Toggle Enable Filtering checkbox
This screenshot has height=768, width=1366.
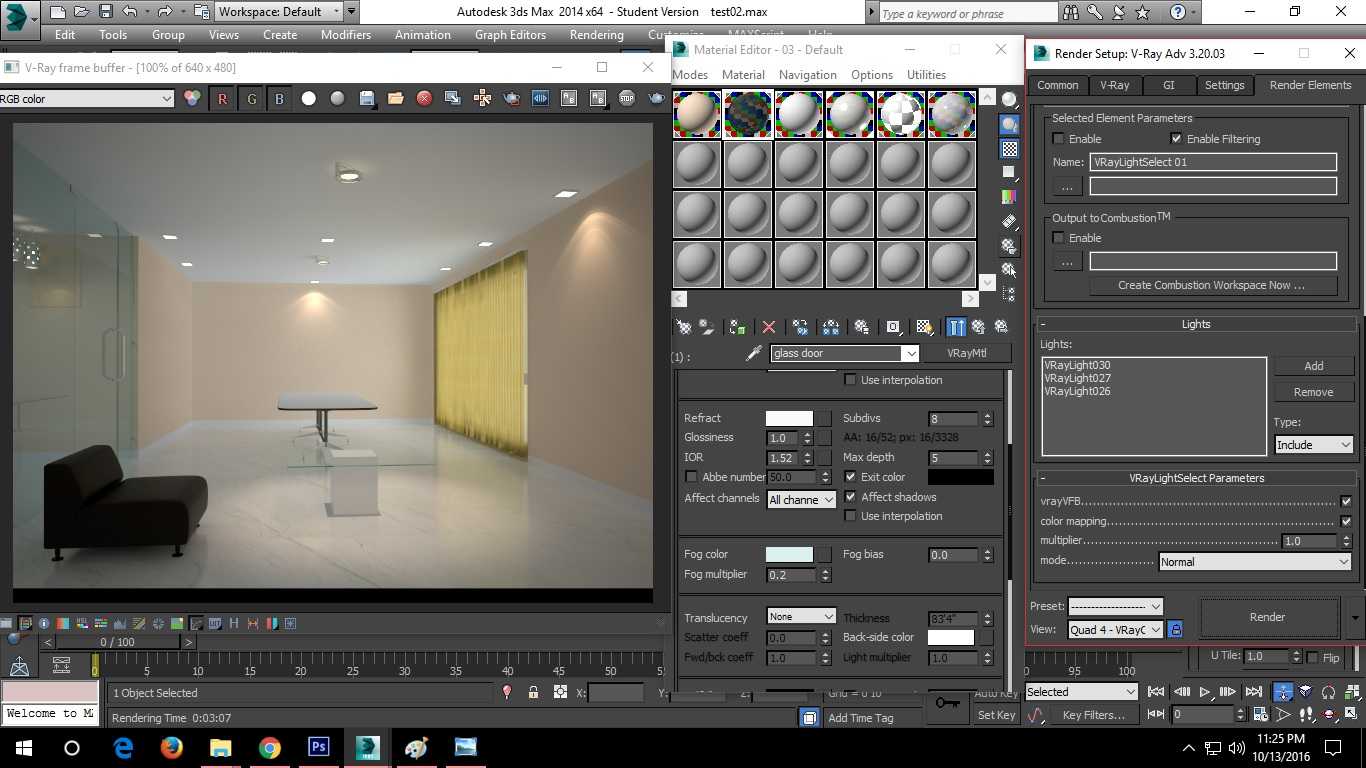[x=1176, y=139]
